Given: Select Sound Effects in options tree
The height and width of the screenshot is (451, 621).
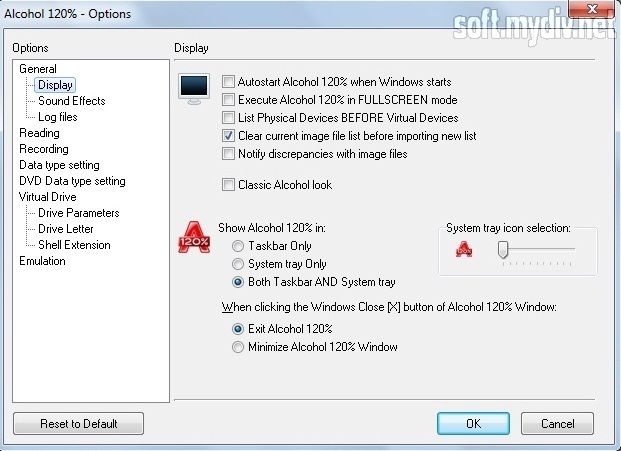Looking at the screenshot, I should (72, 101).
